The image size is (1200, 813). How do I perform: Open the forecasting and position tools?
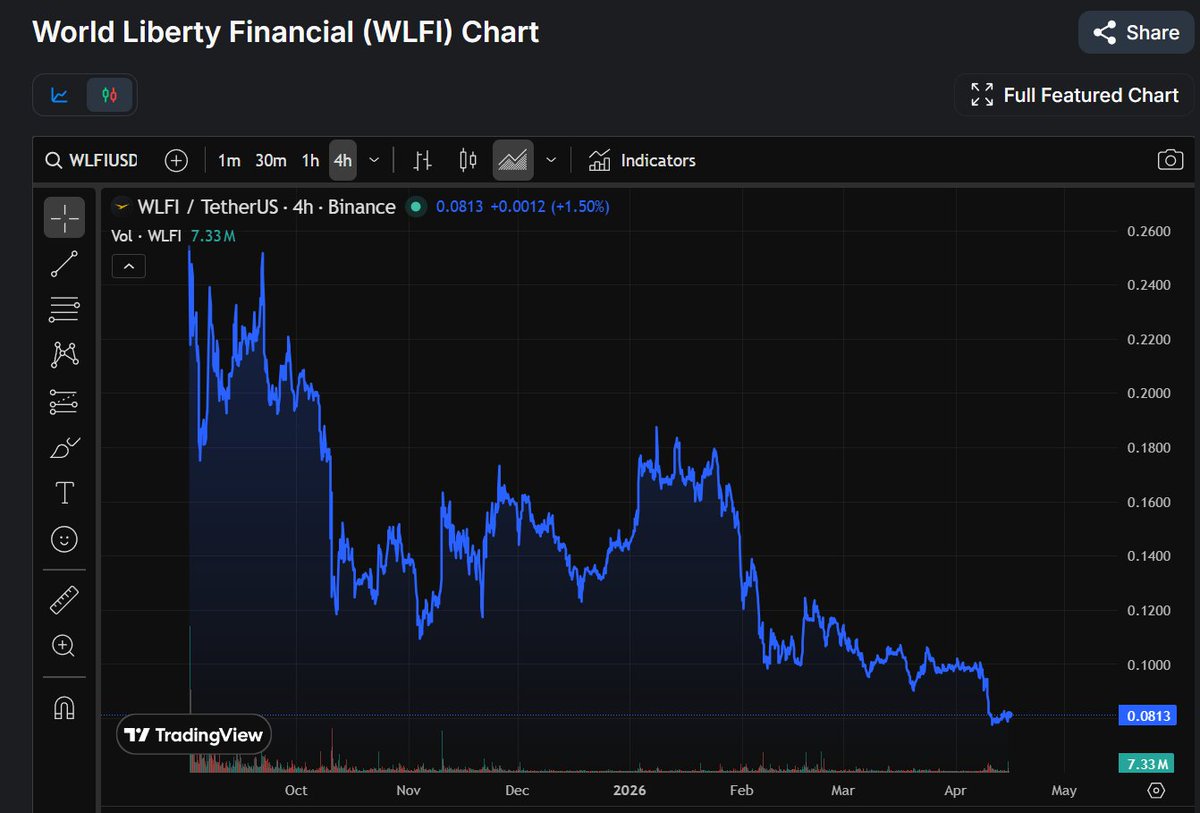[x=64, y=402]
